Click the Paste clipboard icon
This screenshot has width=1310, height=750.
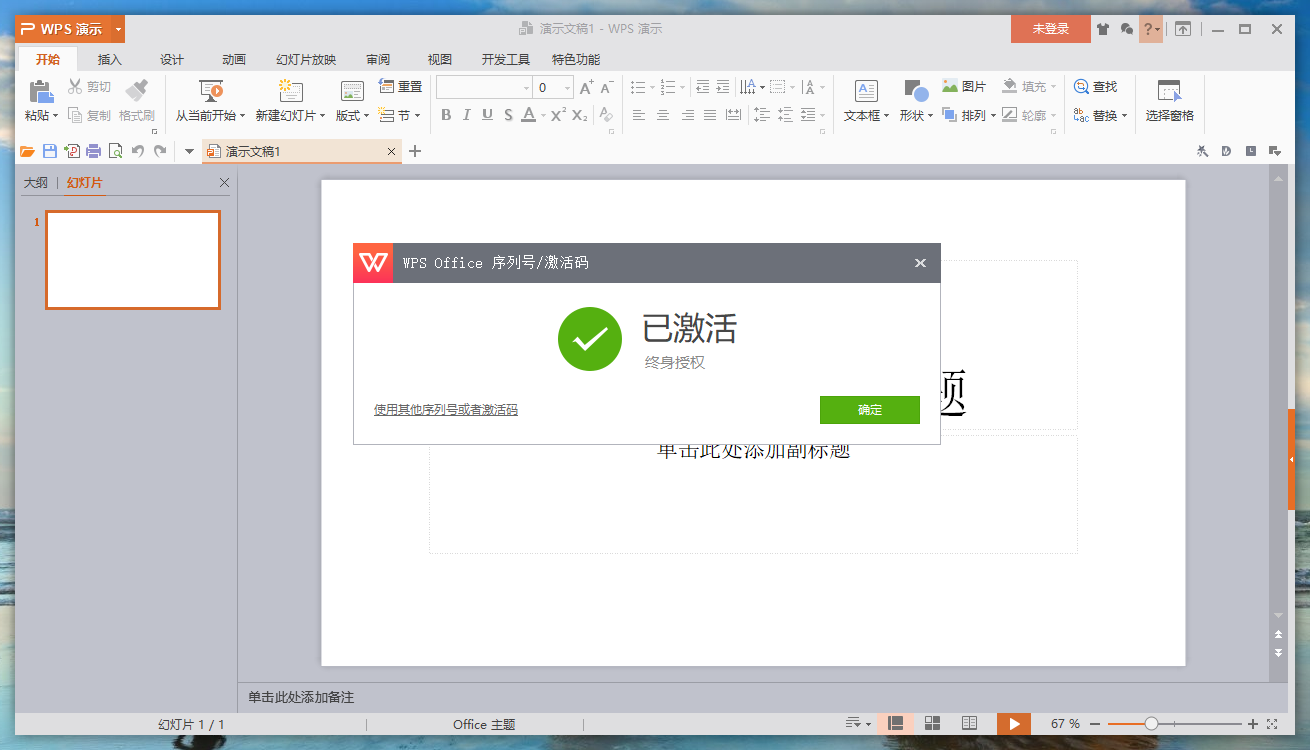(41, 92)
